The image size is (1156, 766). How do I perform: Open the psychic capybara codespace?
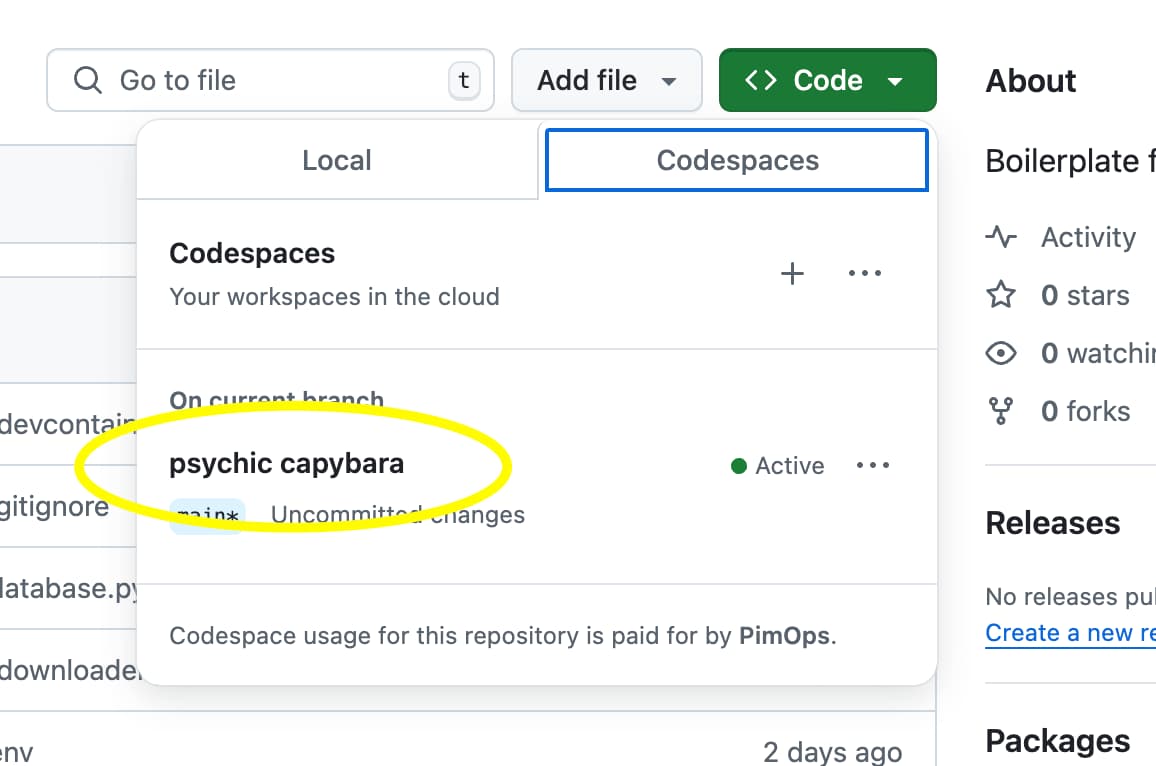coord(287,464)
